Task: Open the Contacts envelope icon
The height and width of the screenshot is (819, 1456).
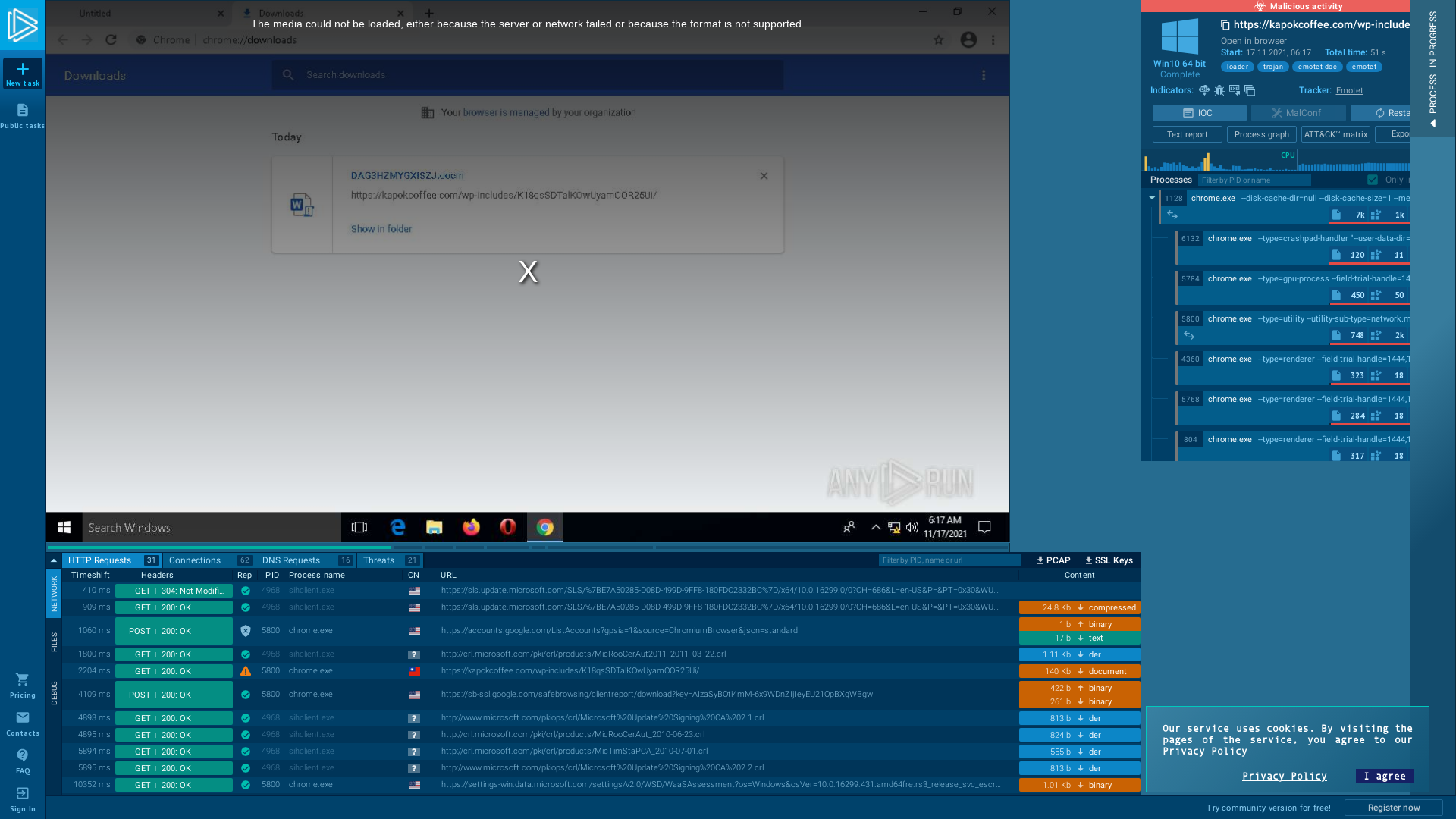Action: coord(23,717)
